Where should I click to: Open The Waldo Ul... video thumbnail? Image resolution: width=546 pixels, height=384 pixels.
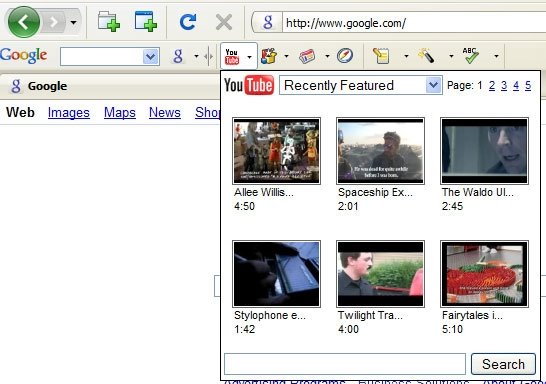click(x=484, y=151)
